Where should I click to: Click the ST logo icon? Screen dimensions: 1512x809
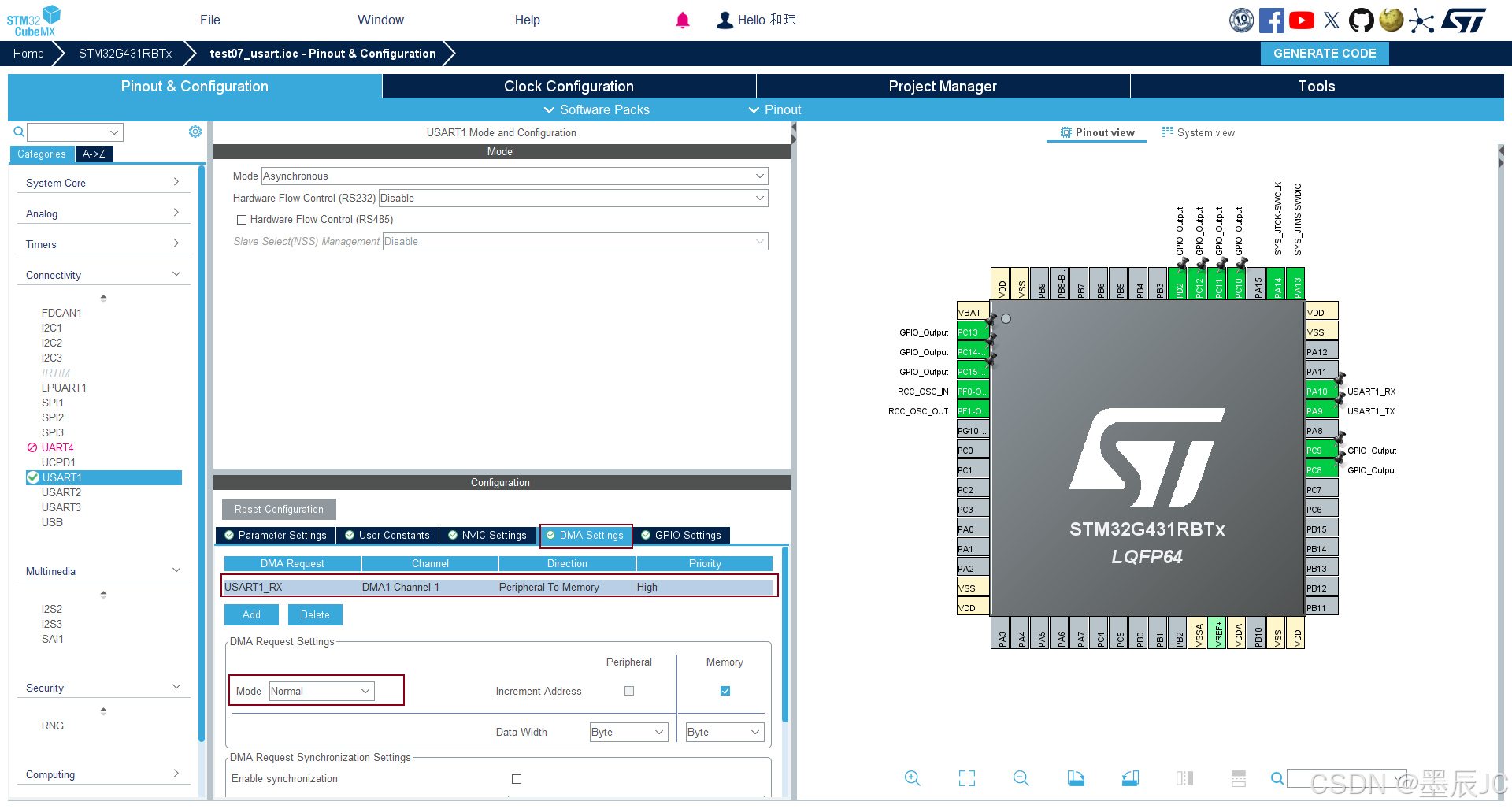click(x=1464, y=20)
